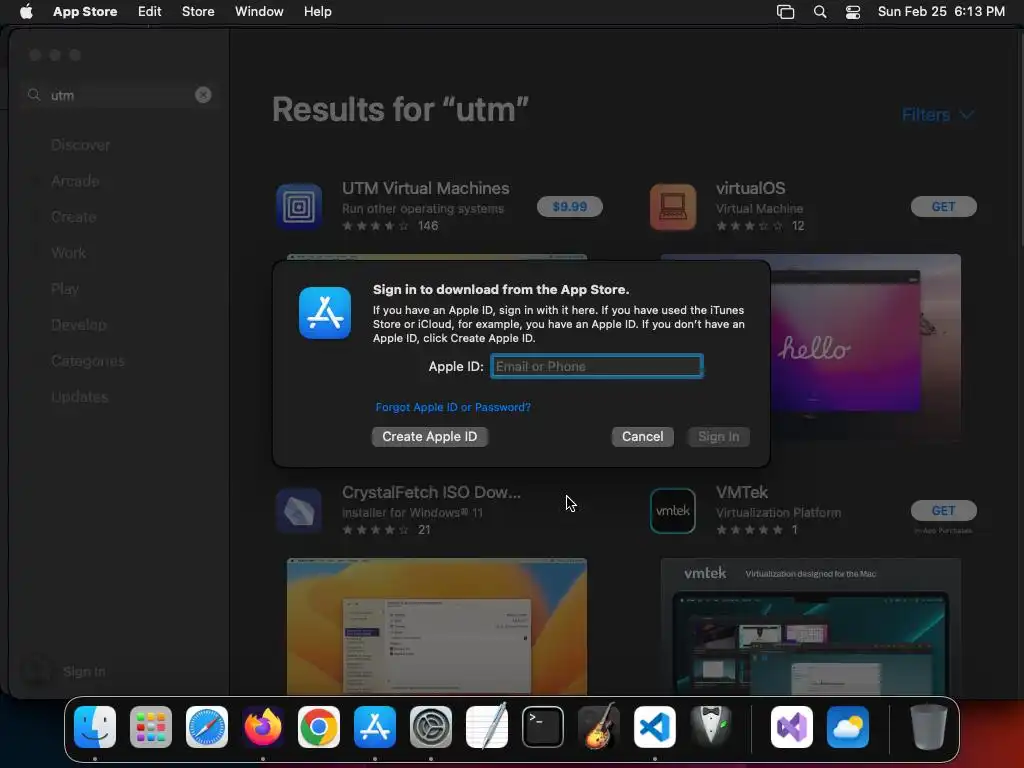The height and width of the screenshot is (768, 1024).
Task: Open the Bartender tuxedo dock icon
Action: pyautogui.click(x=711, y=727)
